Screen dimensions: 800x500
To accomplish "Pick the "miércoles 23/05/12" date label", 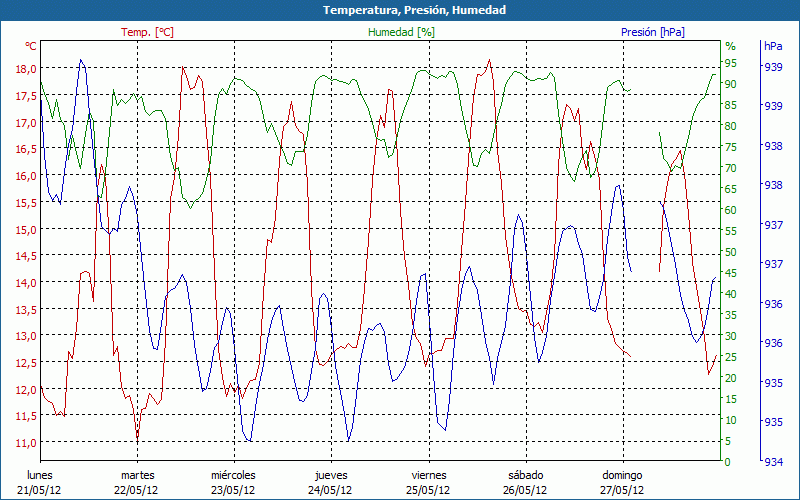I will tap(233, 482).
